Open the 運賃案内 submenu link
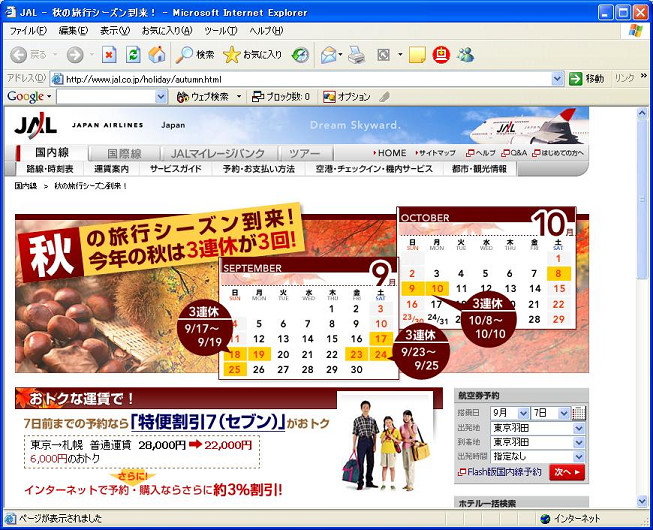 111,169
